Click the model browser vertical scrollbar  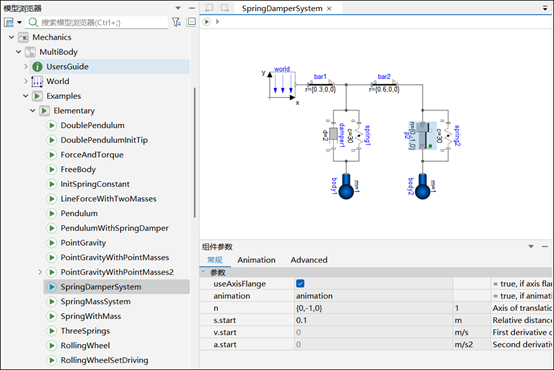click(x=195, y=152)
